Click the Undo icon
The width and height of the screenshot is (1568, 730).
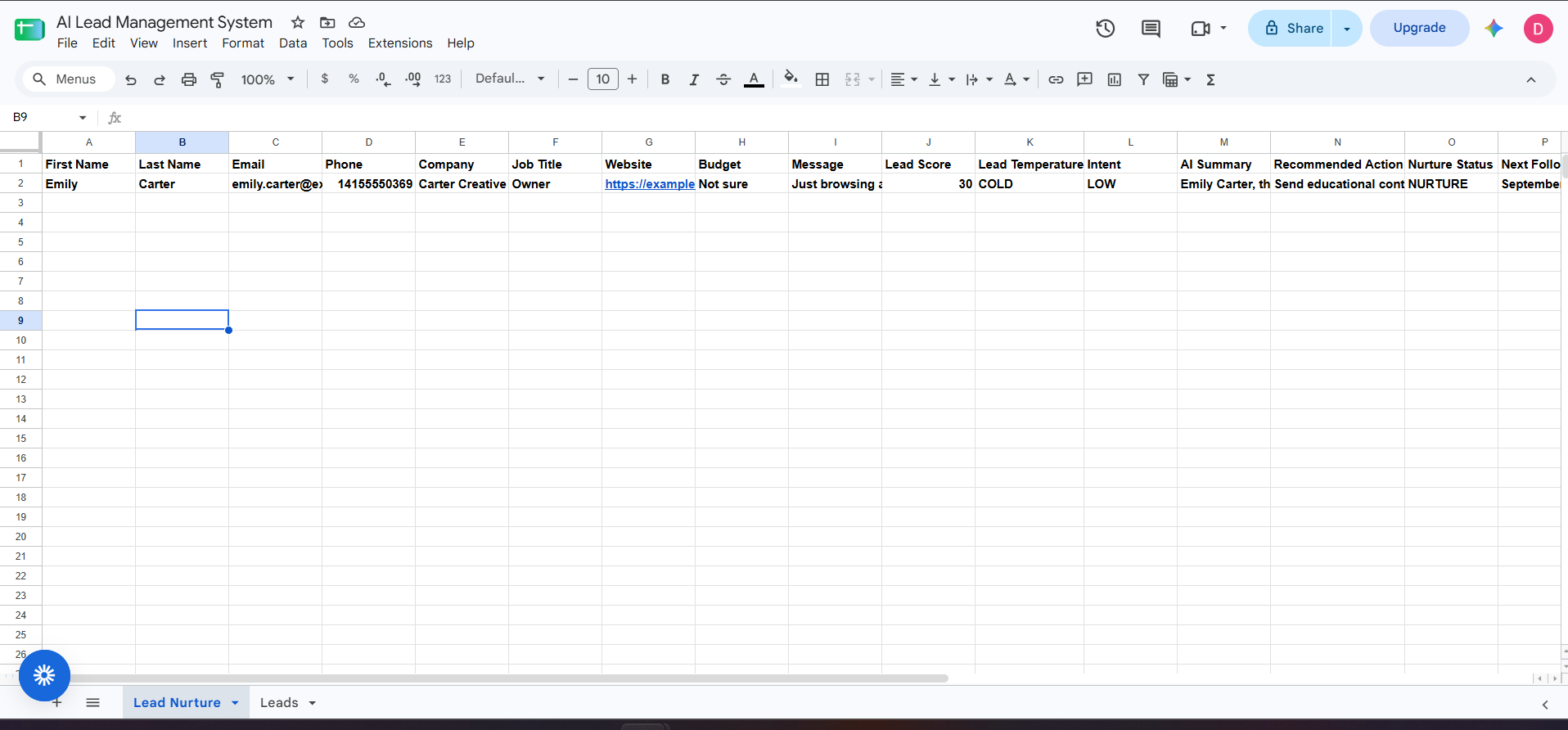(x=131, y=79)
